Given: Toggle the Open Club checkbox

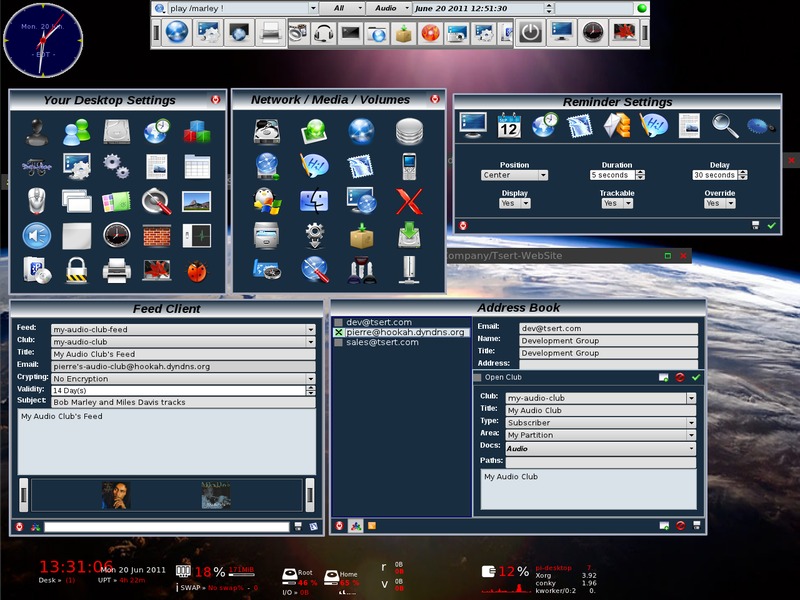Looking at the screenshot, I should [478, 378].
